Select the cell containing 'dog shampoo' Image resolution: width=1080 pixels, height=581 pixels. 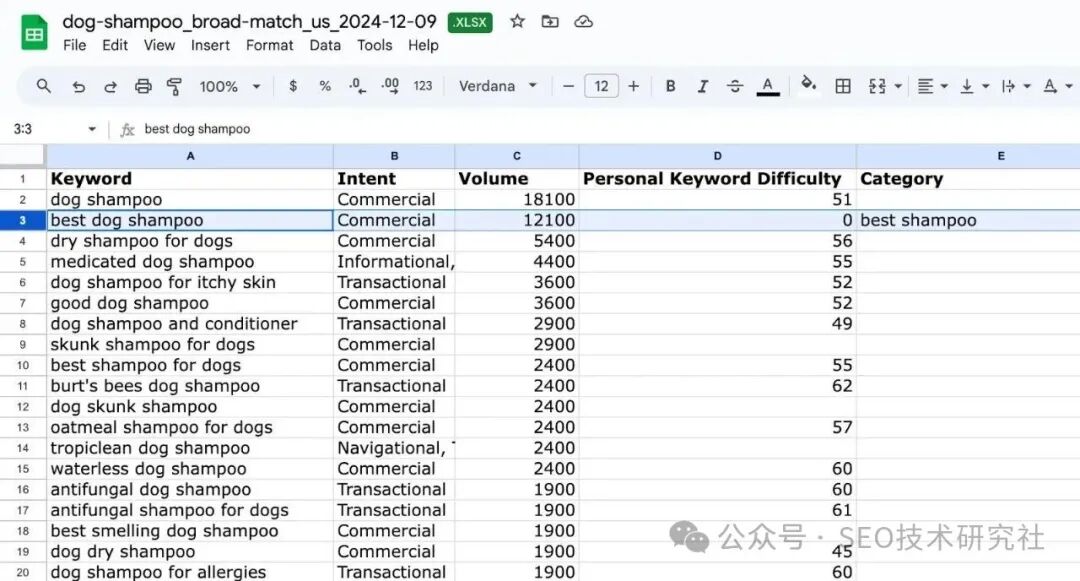(190, 200)
